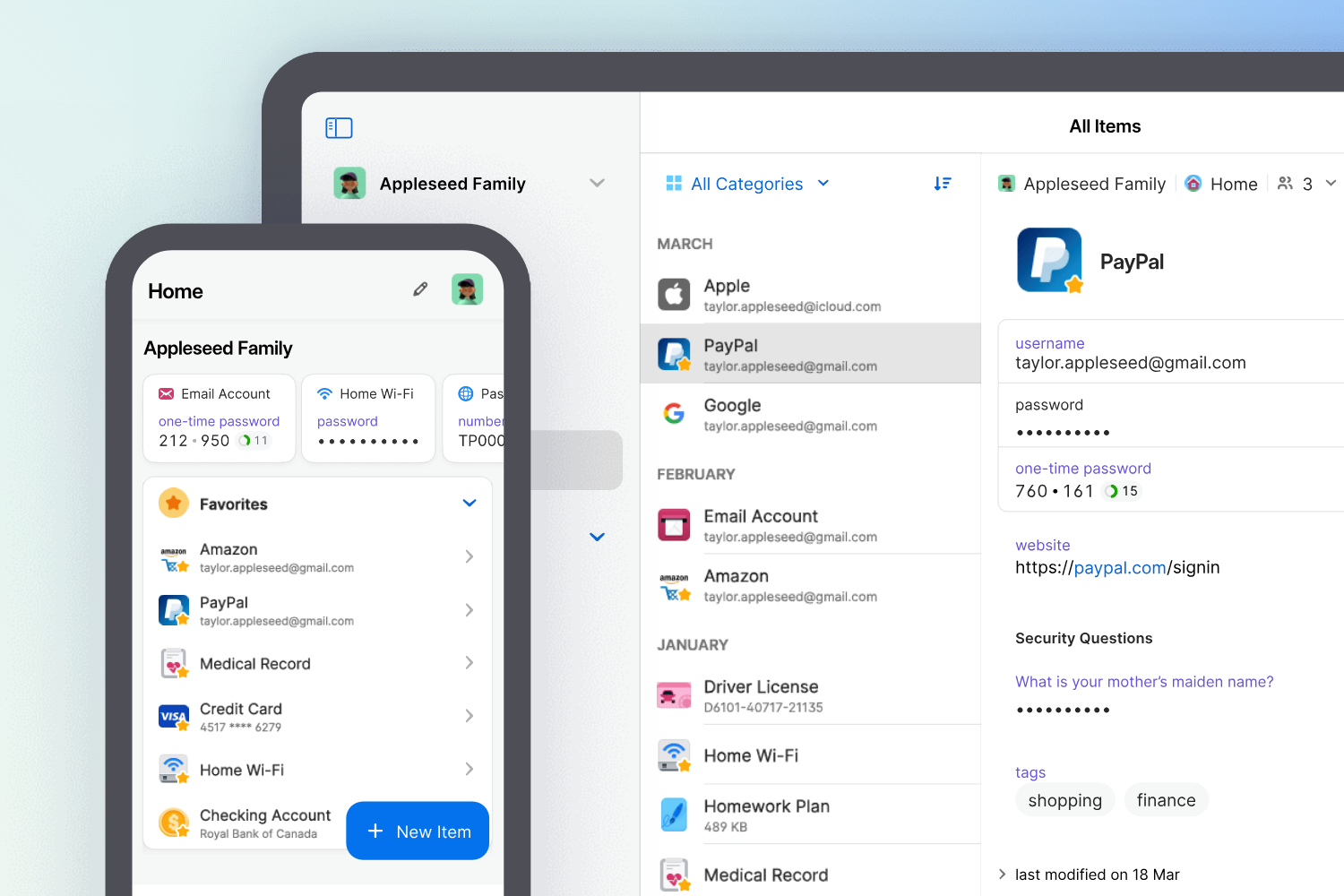The height and width of the screenshot is (896, 1344).
Task: Collapse the Favorites section
Action: pyautogui.click(x=469, y=504)
